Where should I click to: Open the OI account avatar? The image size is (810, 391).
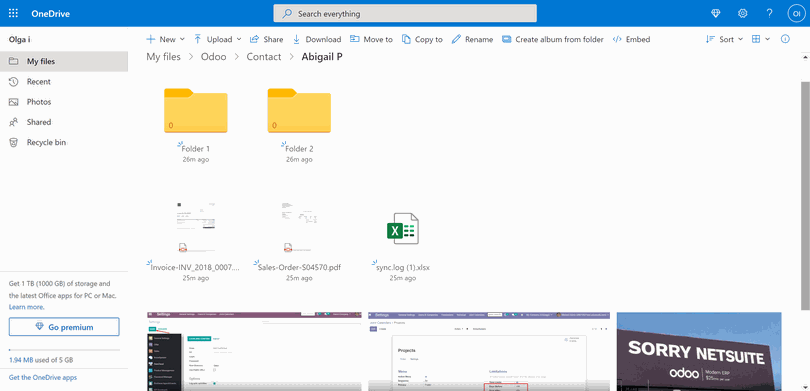point(796,13)
